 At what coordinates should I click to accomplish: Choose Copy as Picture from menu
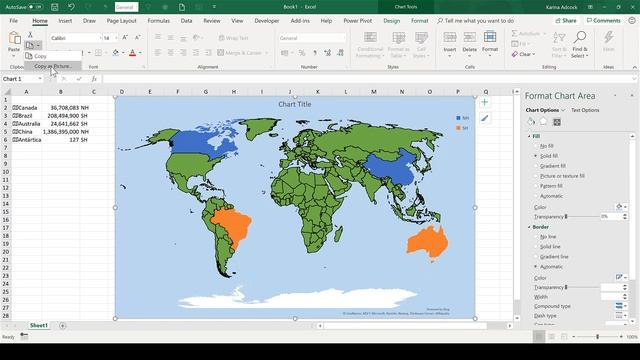53,66
